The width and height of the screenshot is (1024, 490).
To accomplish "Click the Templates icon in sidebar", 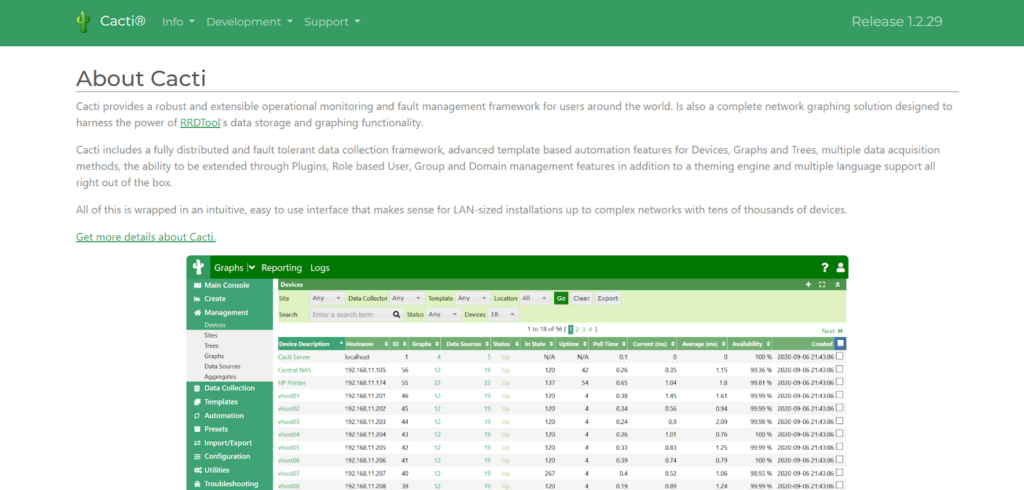I will tap(197, 402).
